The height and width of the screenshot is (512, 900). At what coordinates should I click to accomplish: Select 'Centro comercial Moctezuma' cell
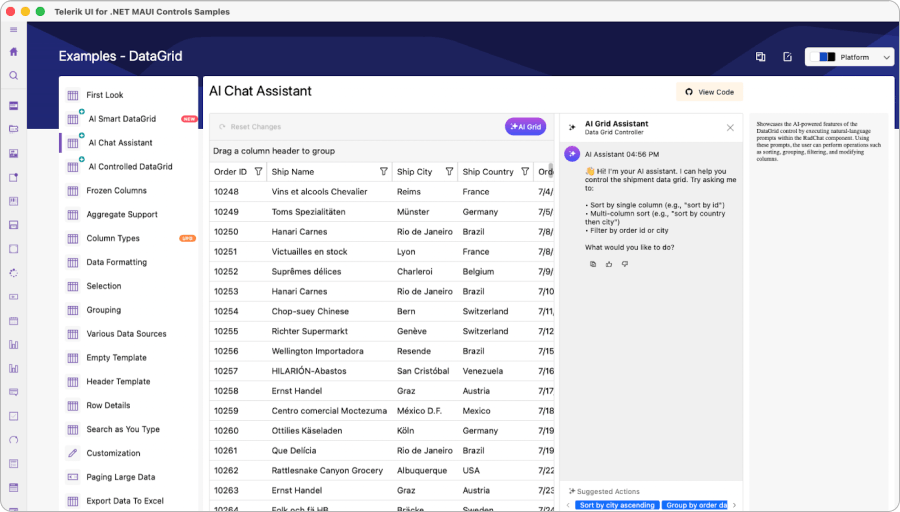[x=329, y=411]
